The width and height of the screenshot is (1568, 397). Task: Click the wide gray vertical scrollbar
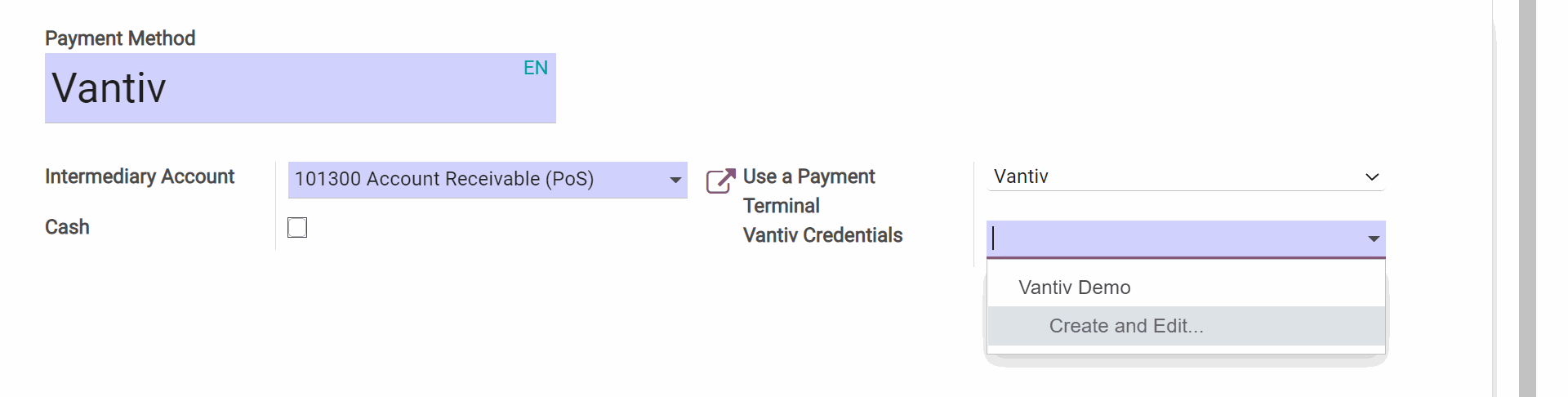coord(1527,196)
